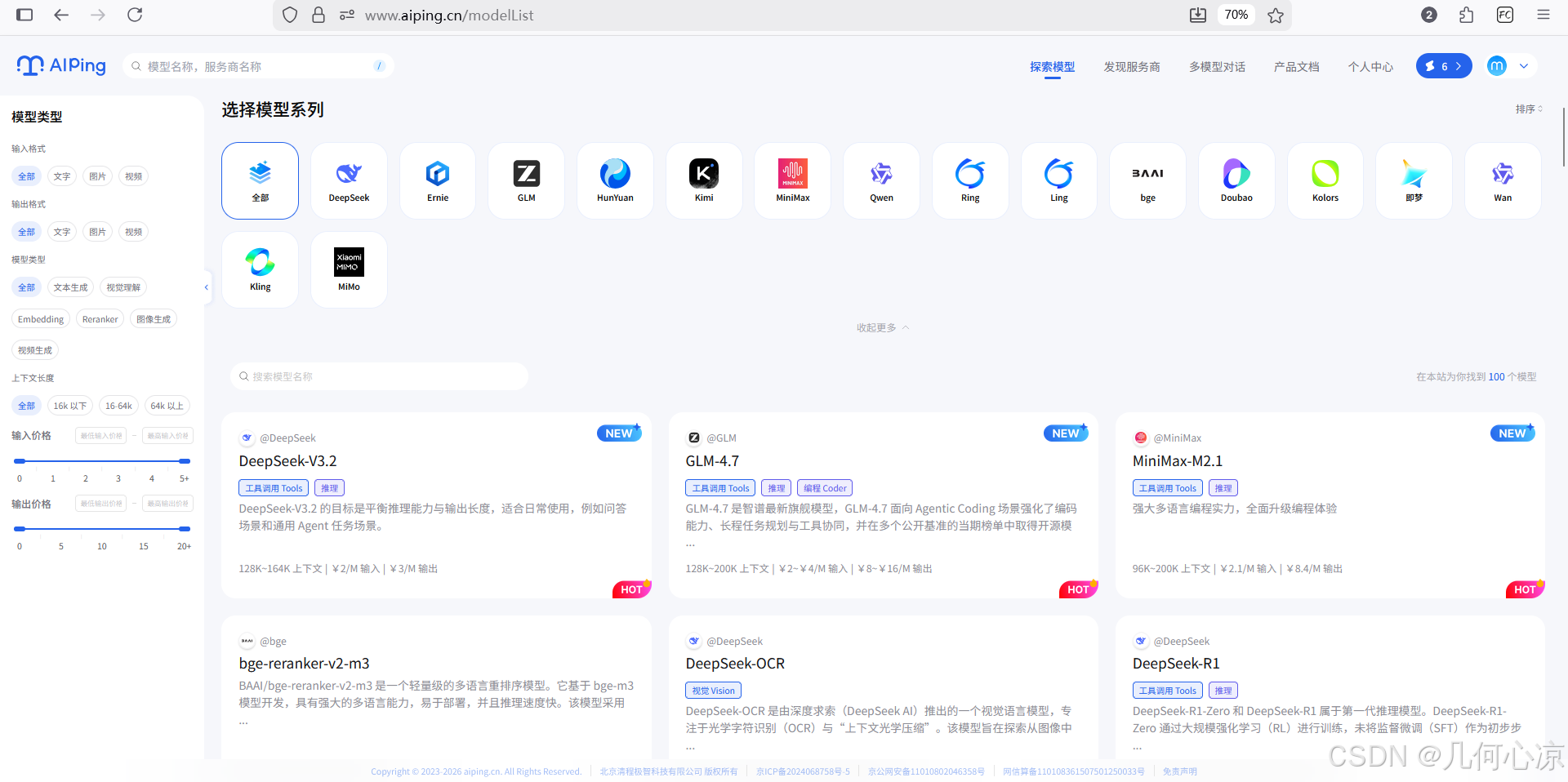The height and width of the screenshot is (782, 1568).
Task: Go to 个人中心 tab
Action: (x=1370, y=67)
